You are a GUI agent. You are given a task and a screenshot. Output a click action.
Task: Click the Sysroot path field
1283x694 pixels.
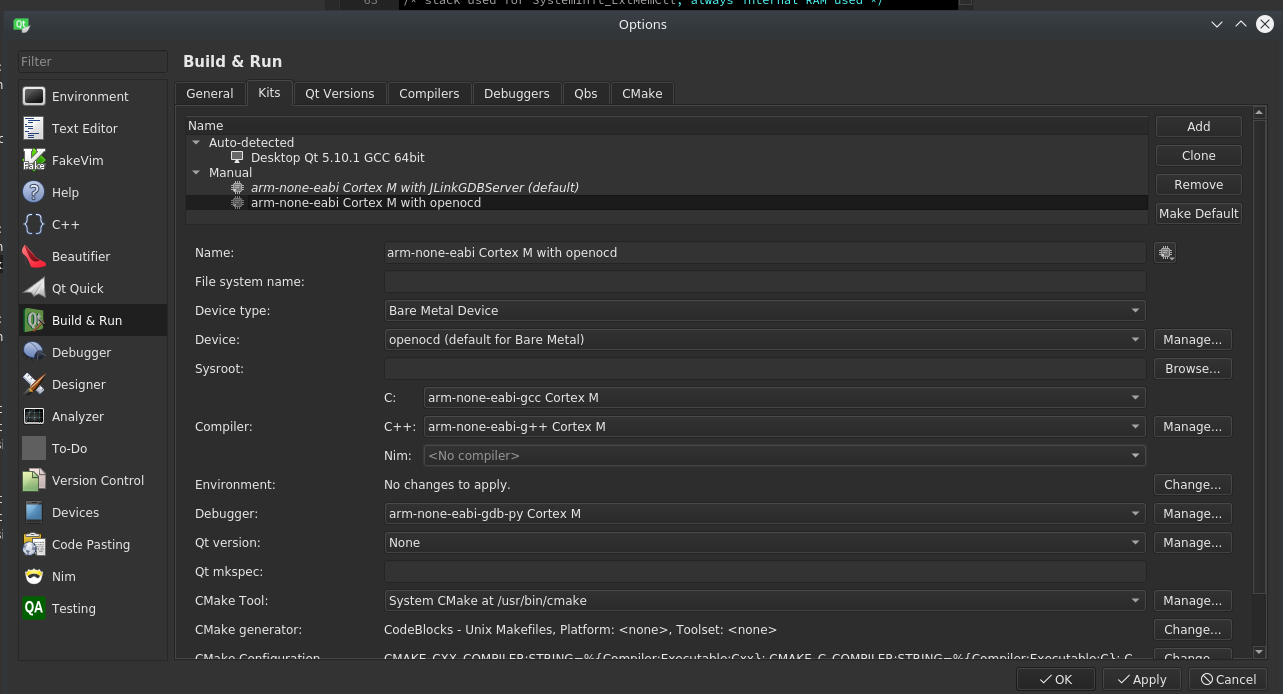pyautogui.click(x=765, y=369)
